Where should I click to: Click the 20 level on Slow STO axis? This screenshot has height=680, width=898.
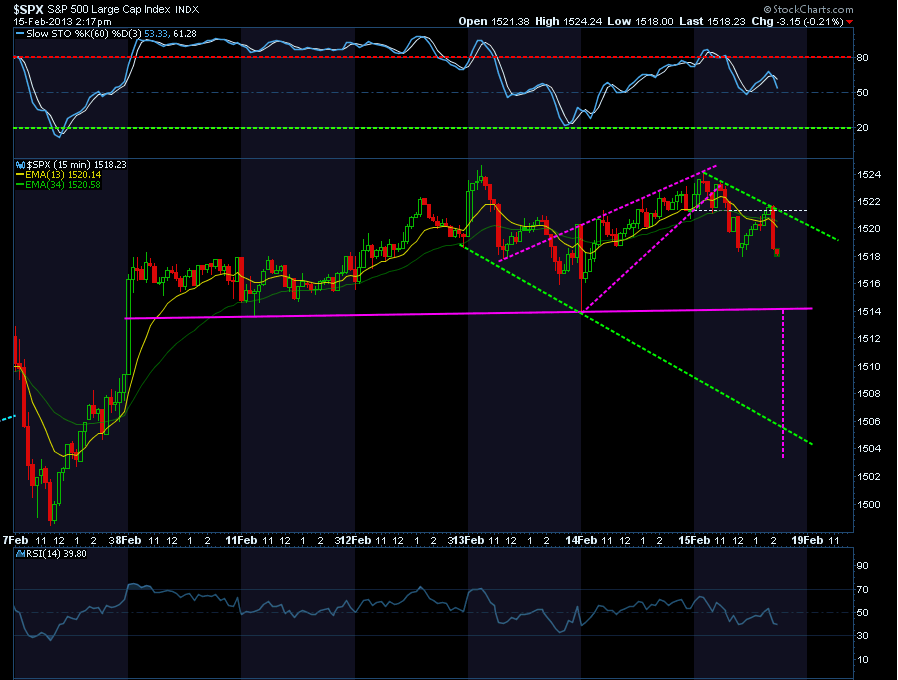[x=862, y=128]
